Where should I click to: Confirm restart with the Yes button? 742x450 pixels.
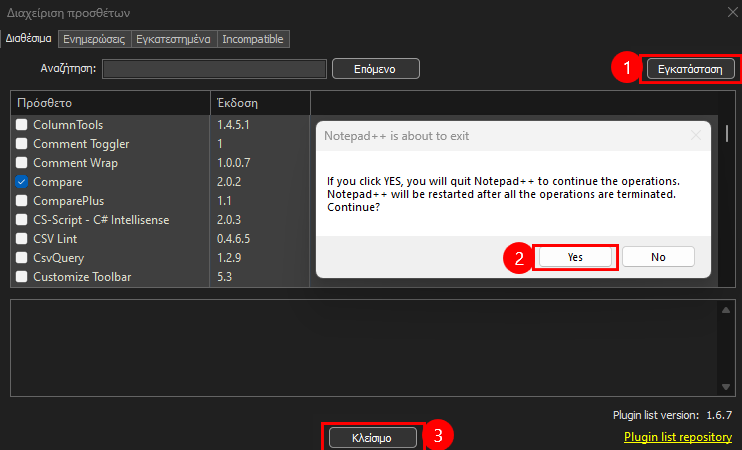pyautogui.click(x=575, y=257)
